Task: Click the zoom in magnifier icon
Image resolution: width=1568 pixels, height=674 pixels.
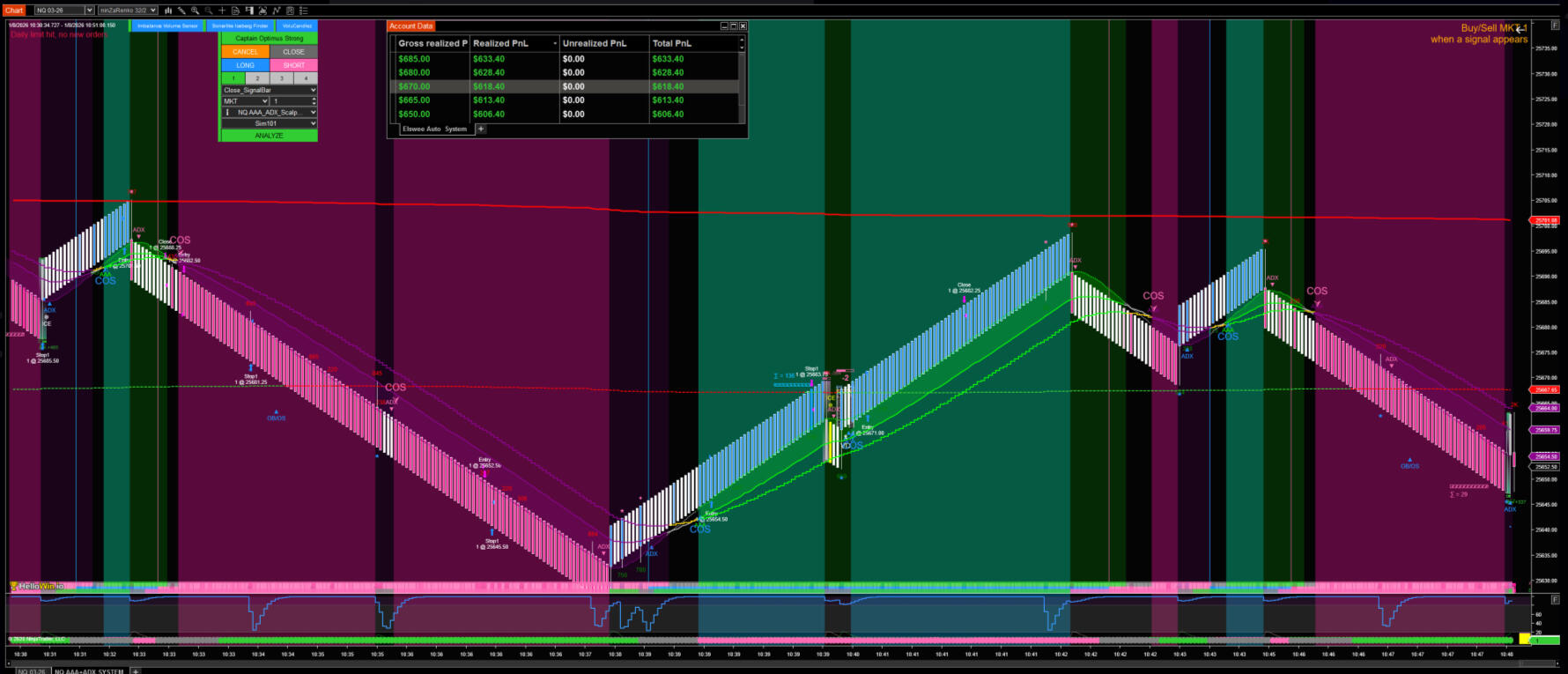Action: tap(195, 11)
